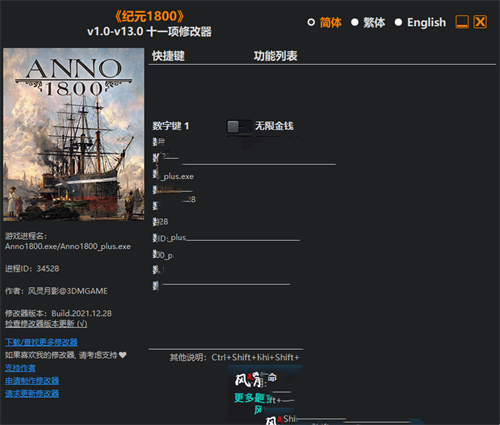Viewport: 500px width, 425px height.
Task: Click the 游戏进程名 label
Action: pyautogui.click(x=26, y=236)
